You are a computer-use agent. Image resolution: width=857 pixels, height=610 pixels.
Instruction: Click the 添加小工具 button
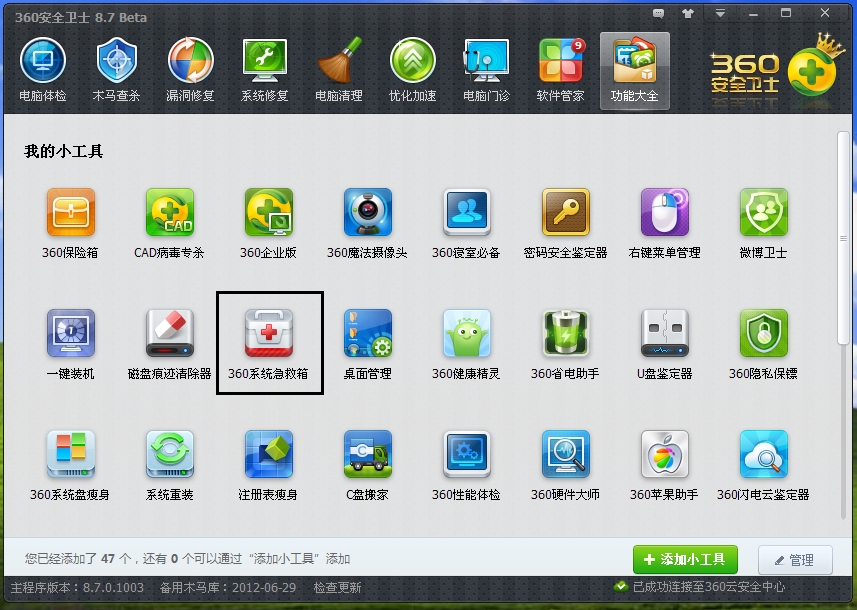point(684,560)
